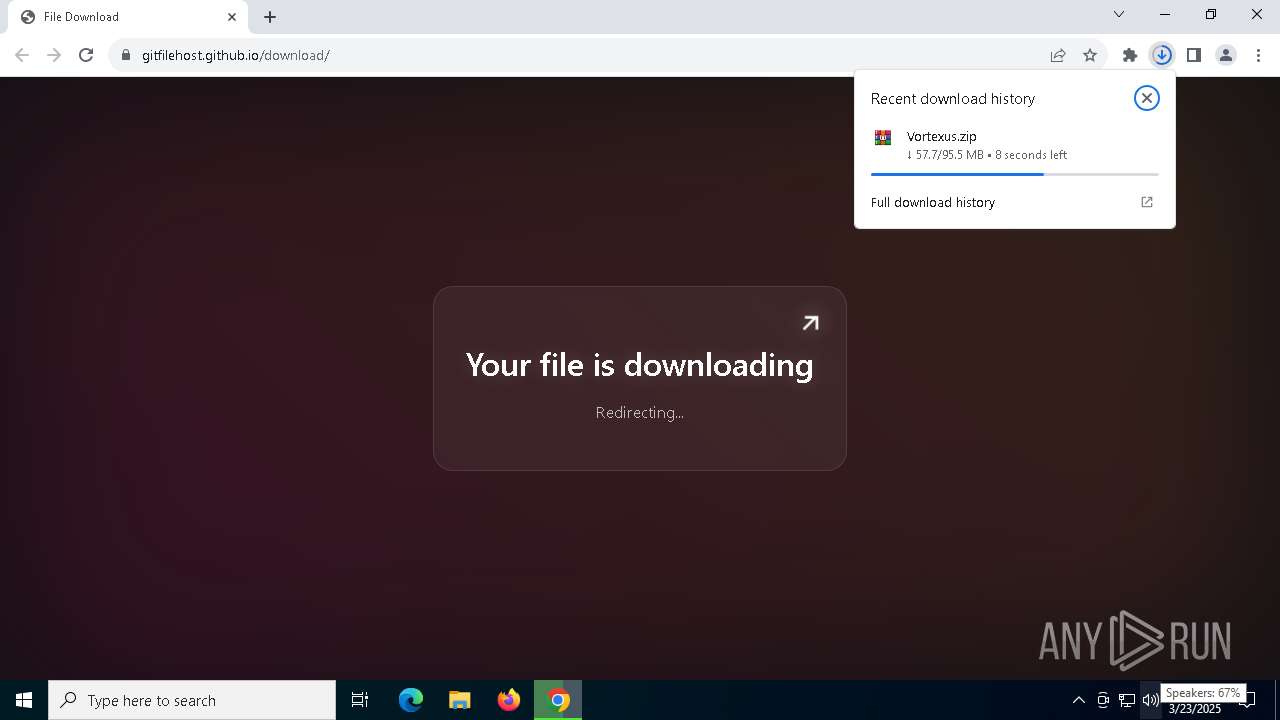Click the 'Your file is downloading' heading
Screen dimensions: 1280x720
click(640, 365)
